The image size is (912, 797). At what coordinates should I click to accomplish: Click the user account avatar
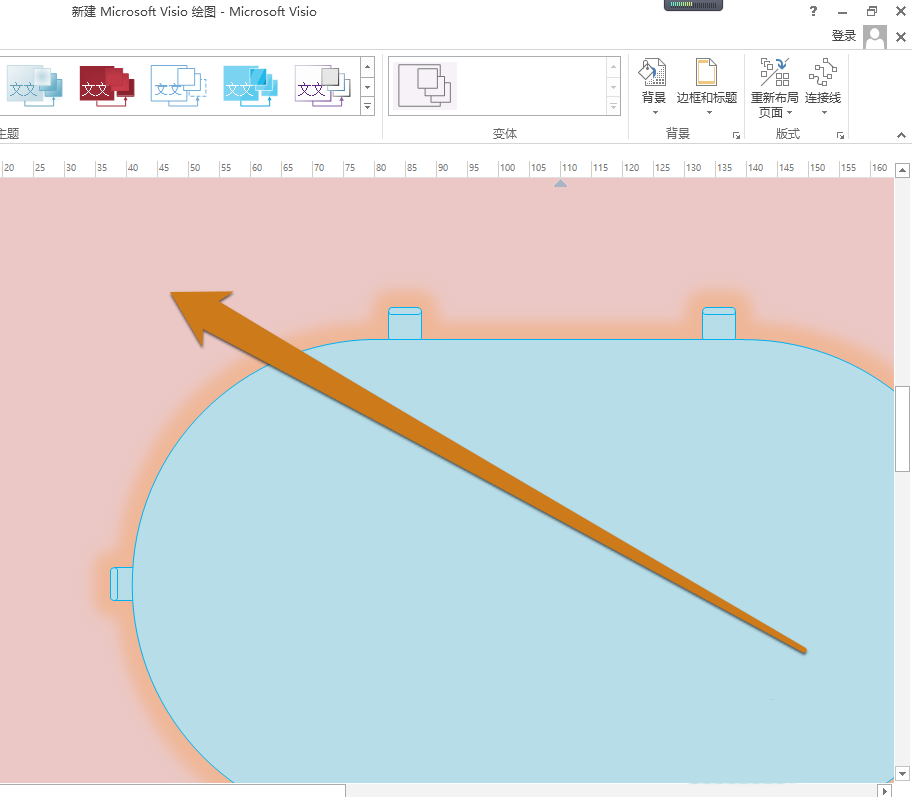pos(874,36)
